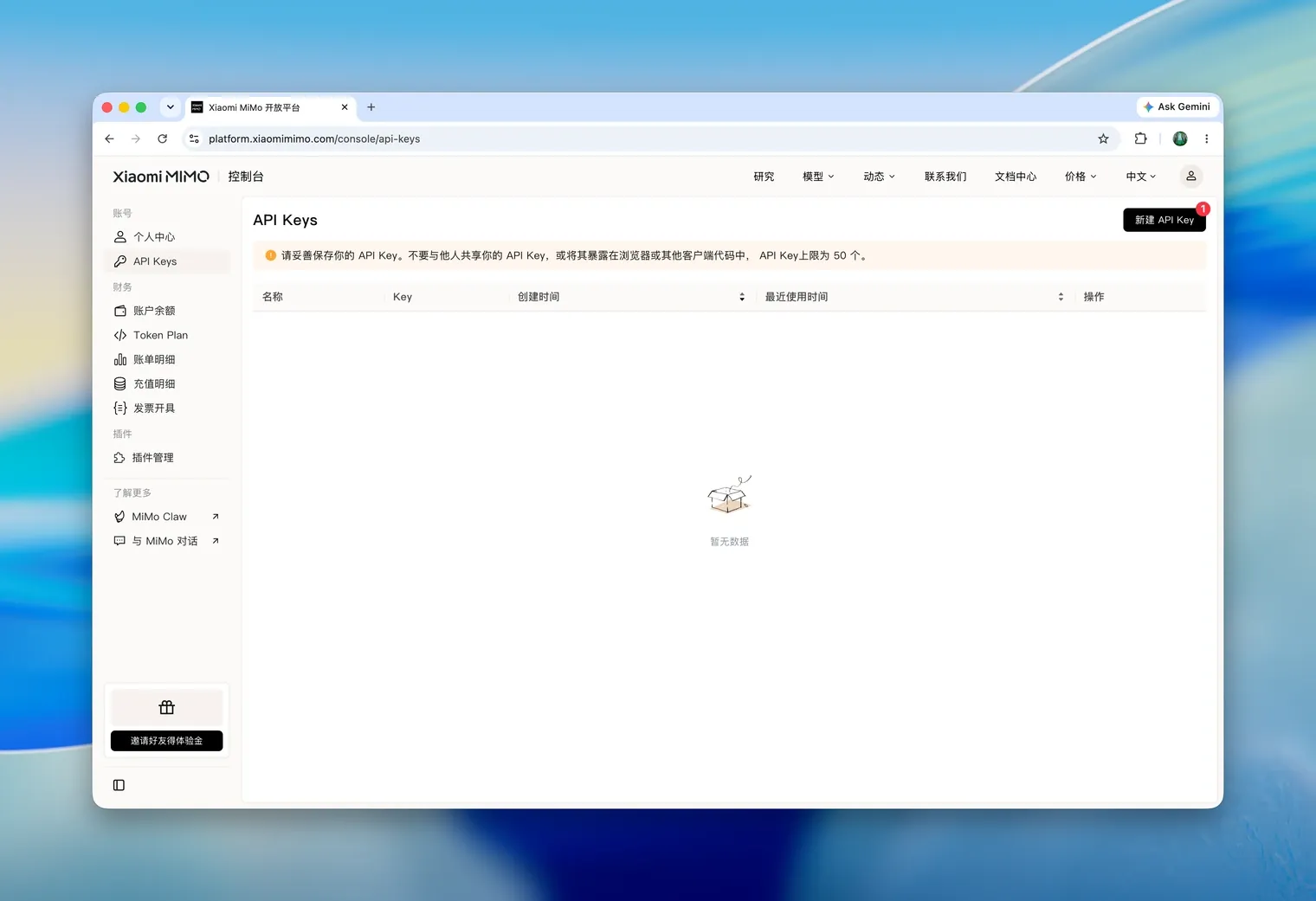Close the Xiaomi MiMo tab
Viewport: 1316px width, 901px height.
coord(345,107)
